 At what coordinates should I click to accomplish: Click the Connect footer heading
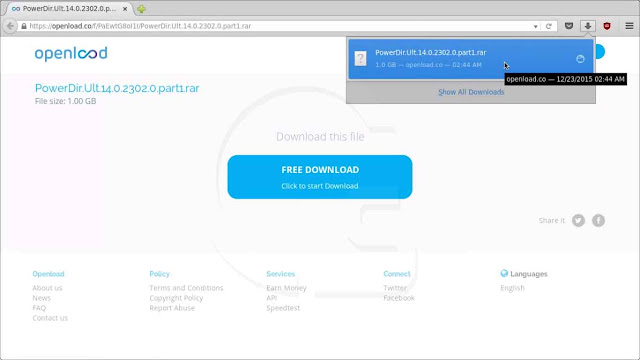(397, 274)
